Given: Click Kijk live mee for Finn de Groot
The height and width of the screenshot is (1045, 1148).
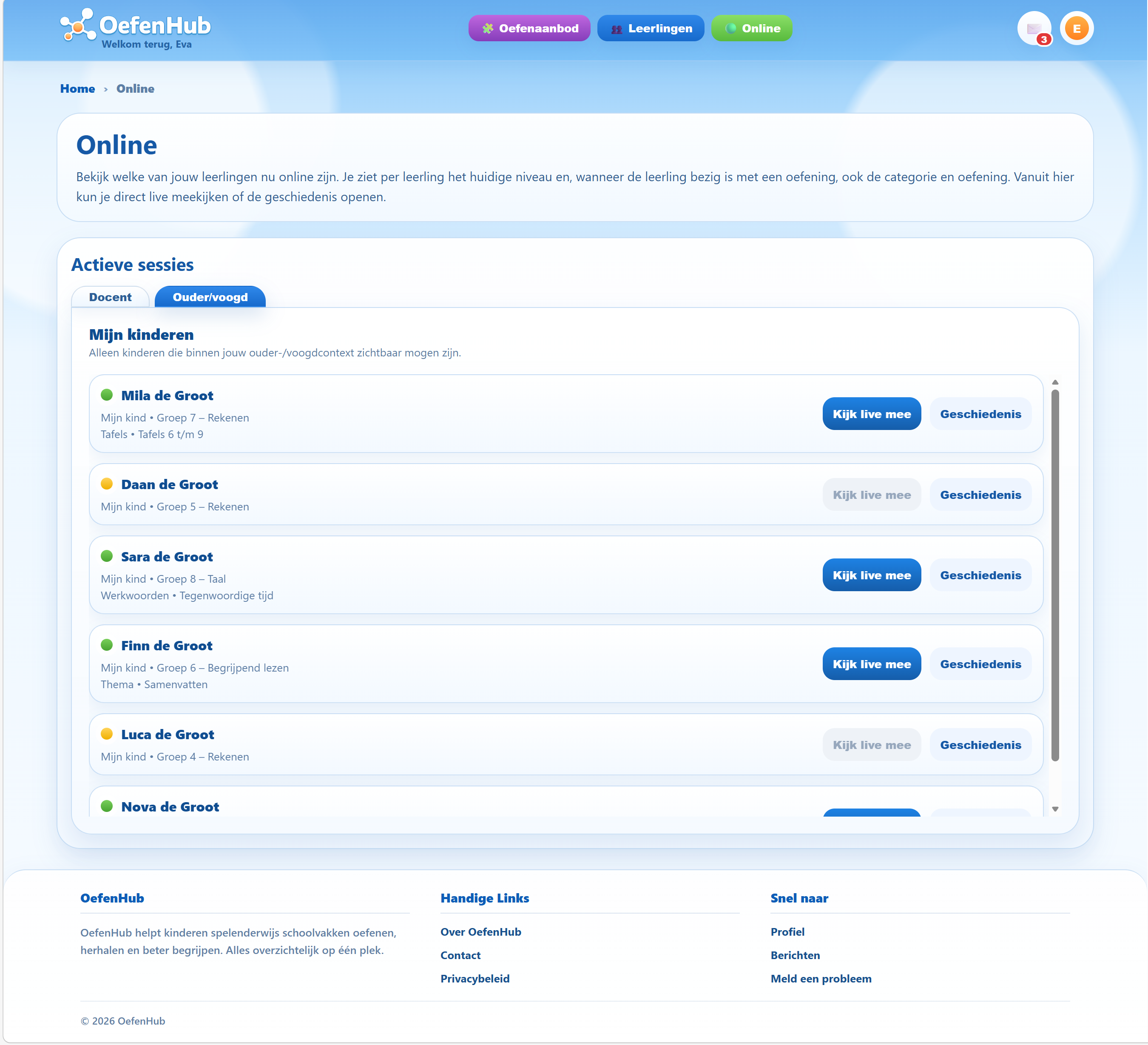Looking at the screenshot, I should [x=871, y=664].
